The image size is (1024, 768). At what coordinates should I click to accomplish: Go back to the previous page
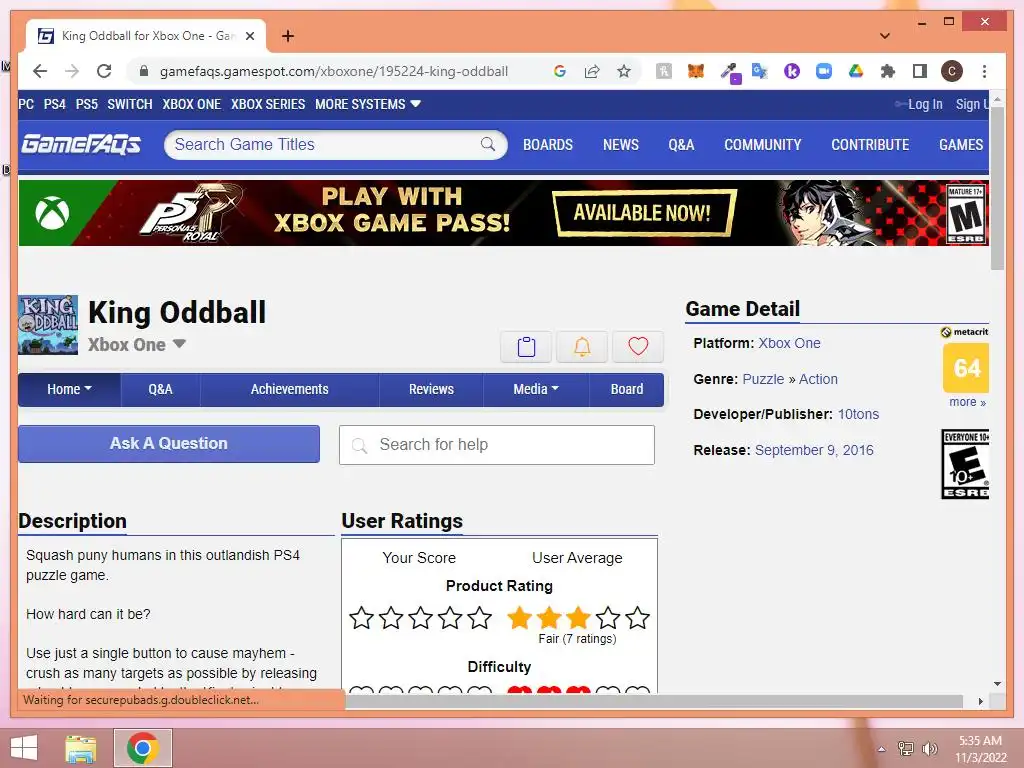pos(40,71)
